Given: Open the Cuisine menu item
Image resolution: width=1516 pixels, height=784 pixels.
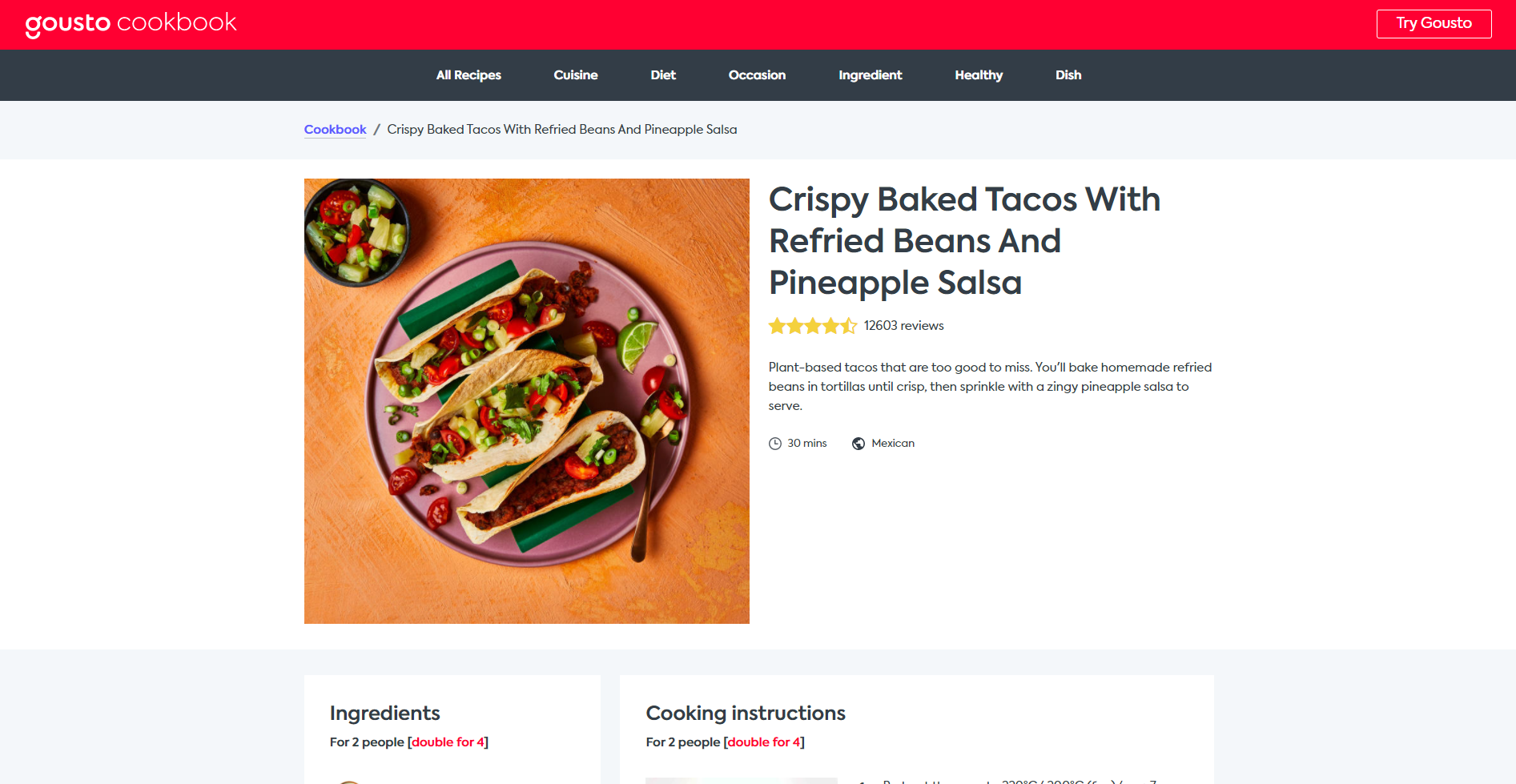Looking at the screenshot, I should (x=576, y=75).
